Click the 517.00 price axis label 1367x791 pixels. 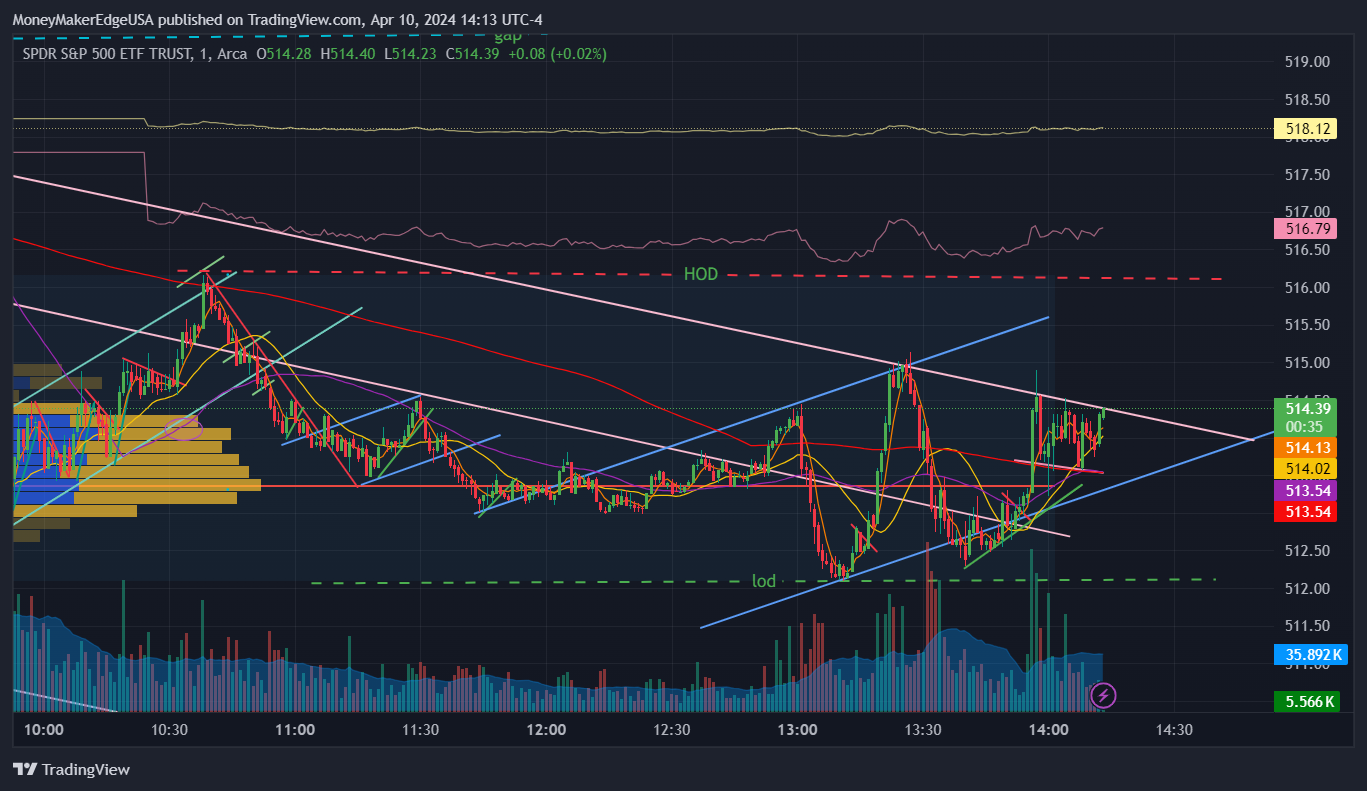coord(1307,212)
